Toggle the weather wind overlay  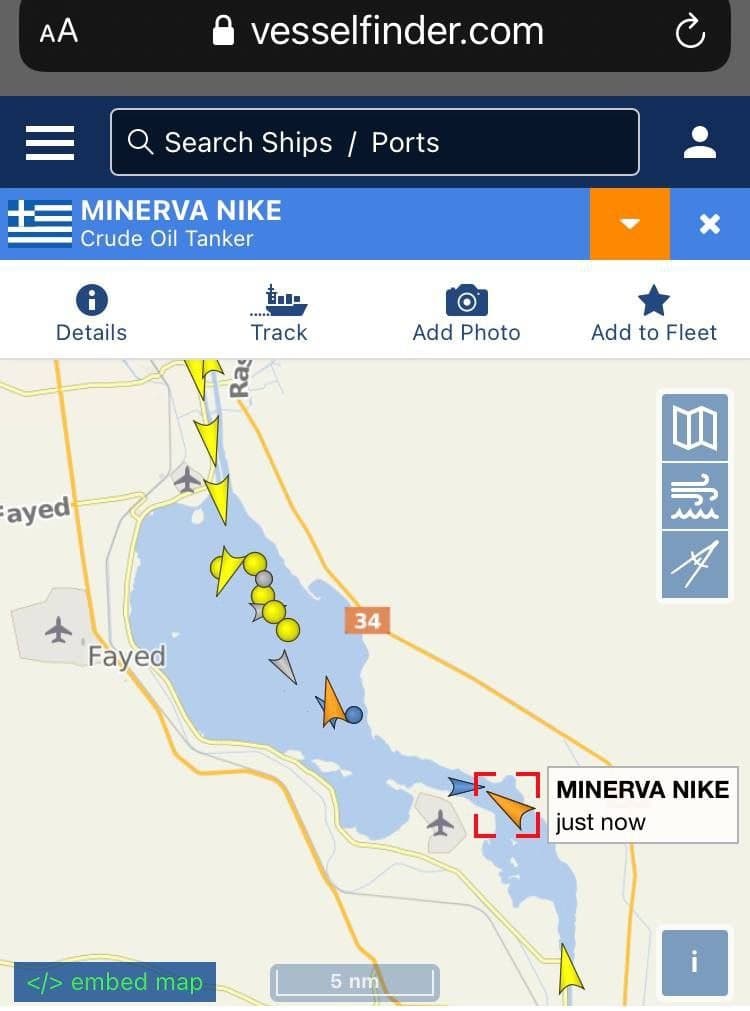click(x=695, y=496)
